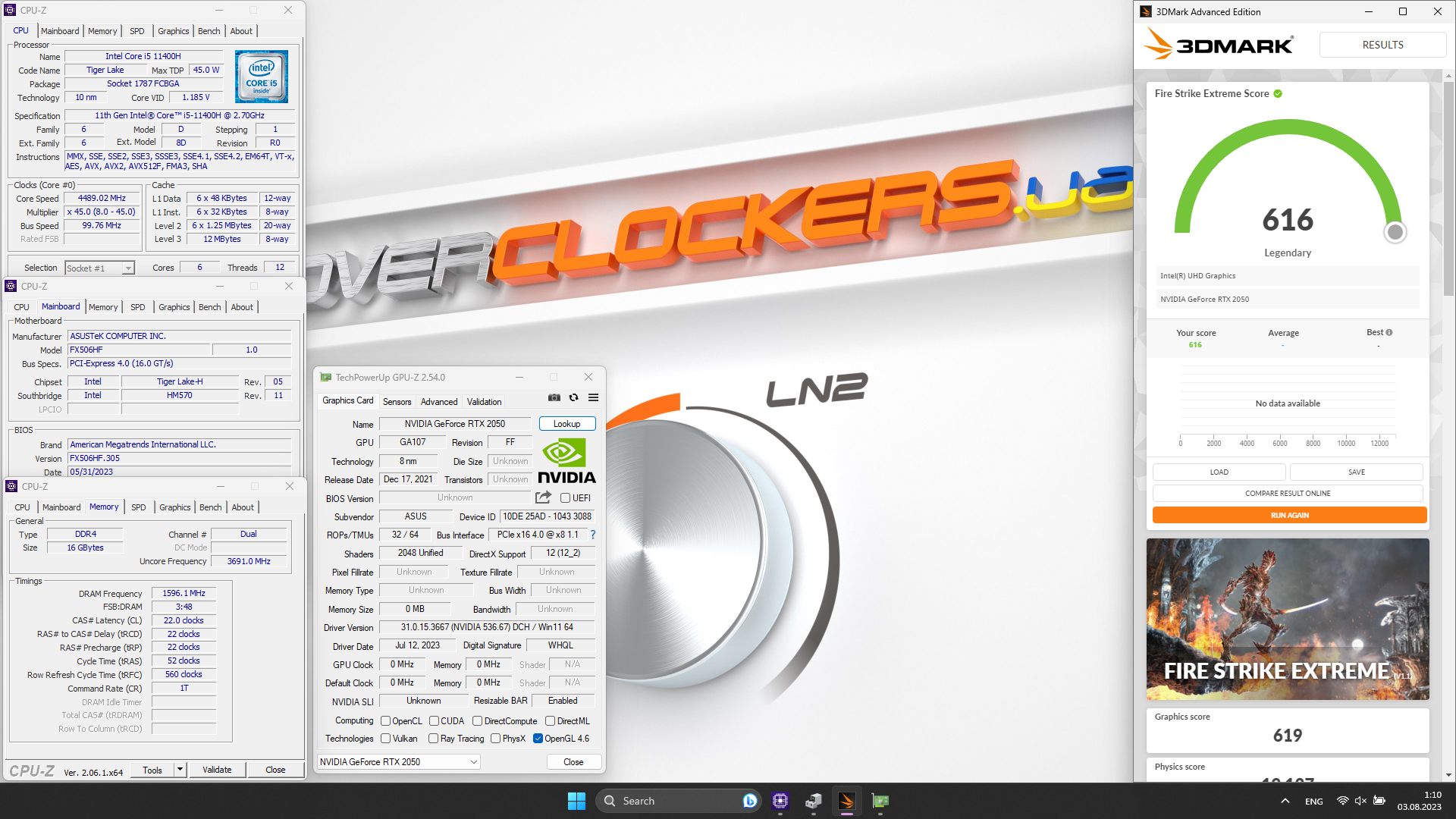Take a GPU-Z screenshot with the camera icon
The width and height of the screenshot is (1456, 819).
pos(554,397)
